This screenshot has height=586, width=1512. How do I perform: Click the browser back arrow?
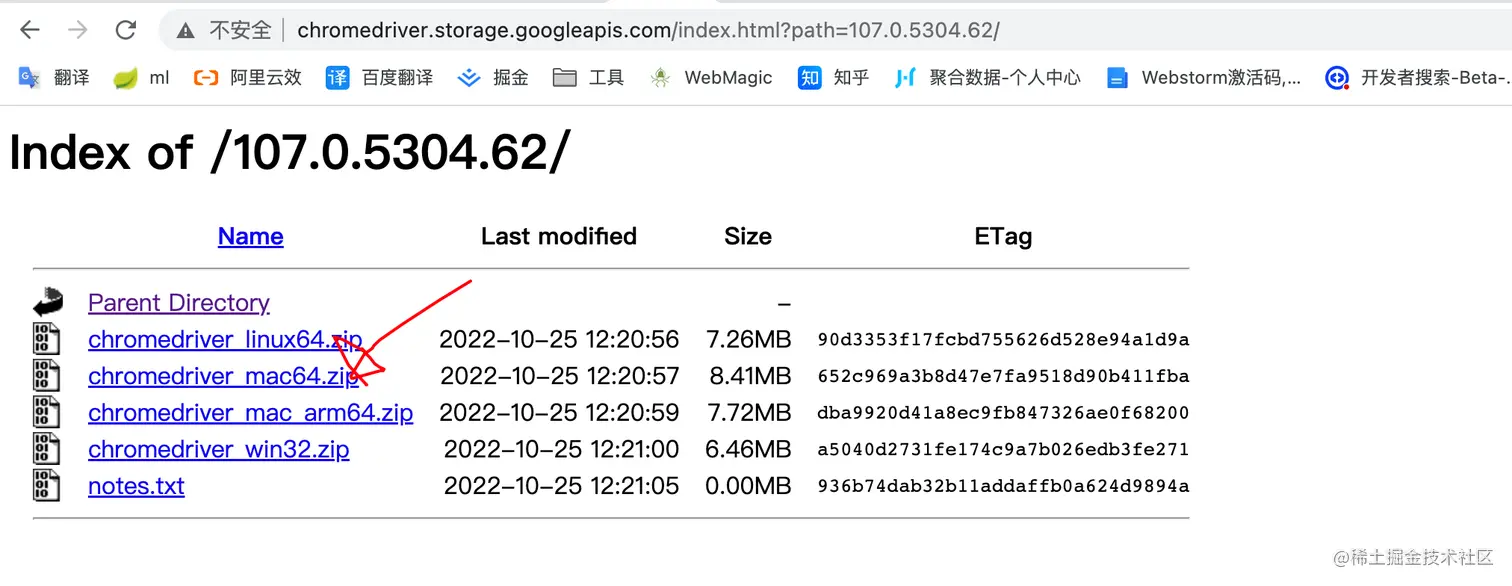tap(30, 30)
